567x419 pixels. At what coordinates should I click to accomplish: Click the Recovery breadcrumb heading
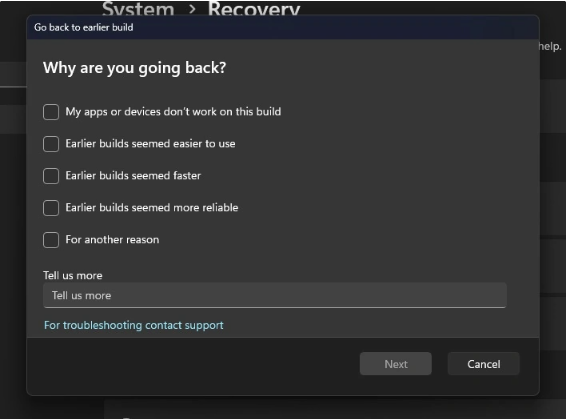(x=254, y=9)
